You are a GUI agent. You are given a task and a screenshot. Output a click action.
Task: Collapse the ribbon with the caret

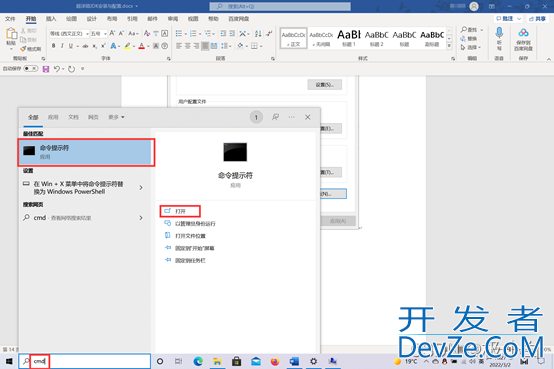click(549, 59)
